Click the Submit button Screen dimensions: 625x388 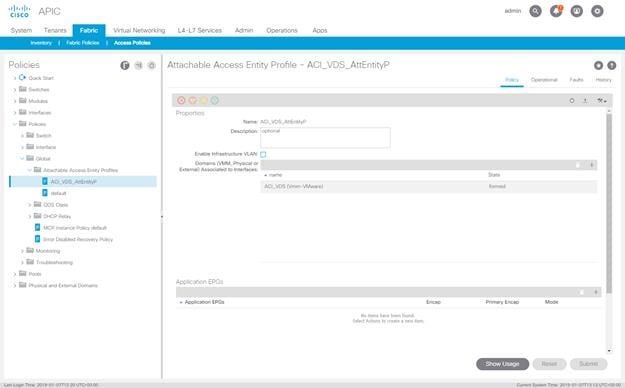[588, 364]
